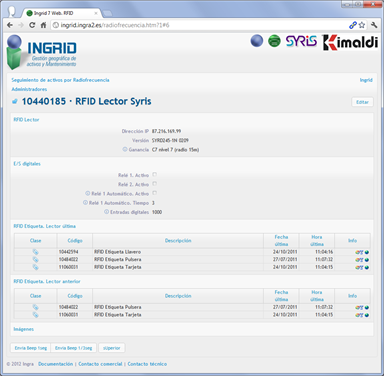Image resolution: width=384 pixels, height=376 pixels.
Task: Click the green RFID round icon
Action: pos(274,41)
